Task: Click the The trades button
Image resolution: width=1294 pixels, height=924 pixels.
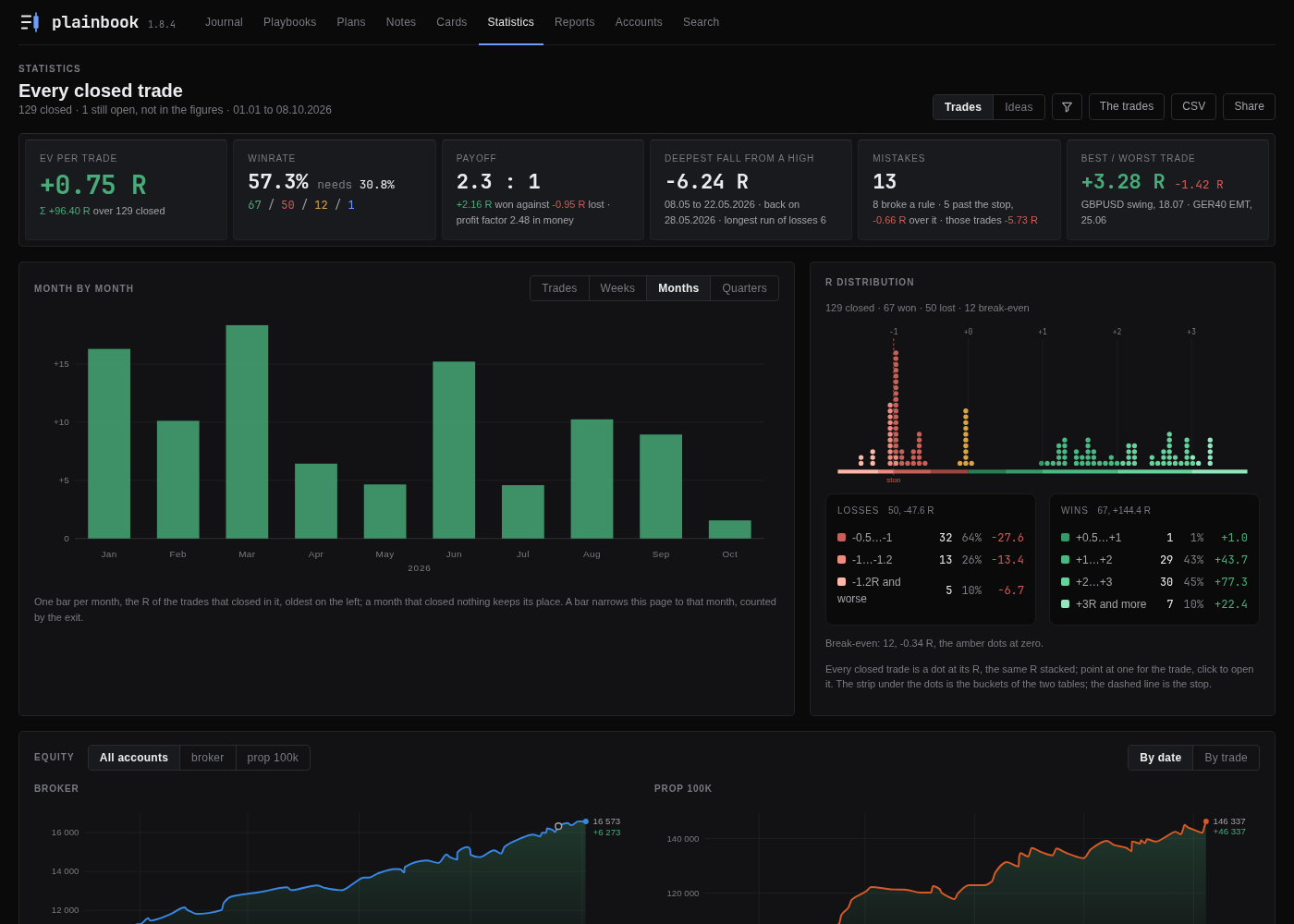Action: coord(1127,107)
